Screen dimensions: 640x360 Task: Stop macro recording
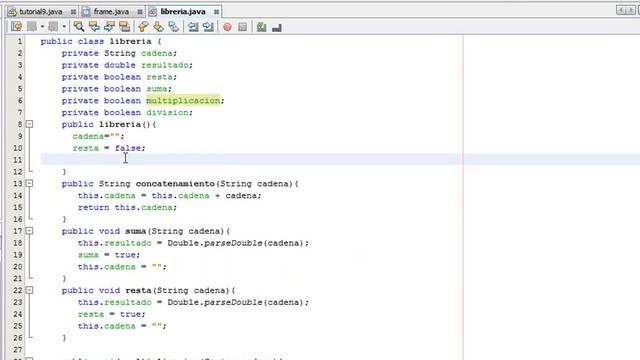242,27
